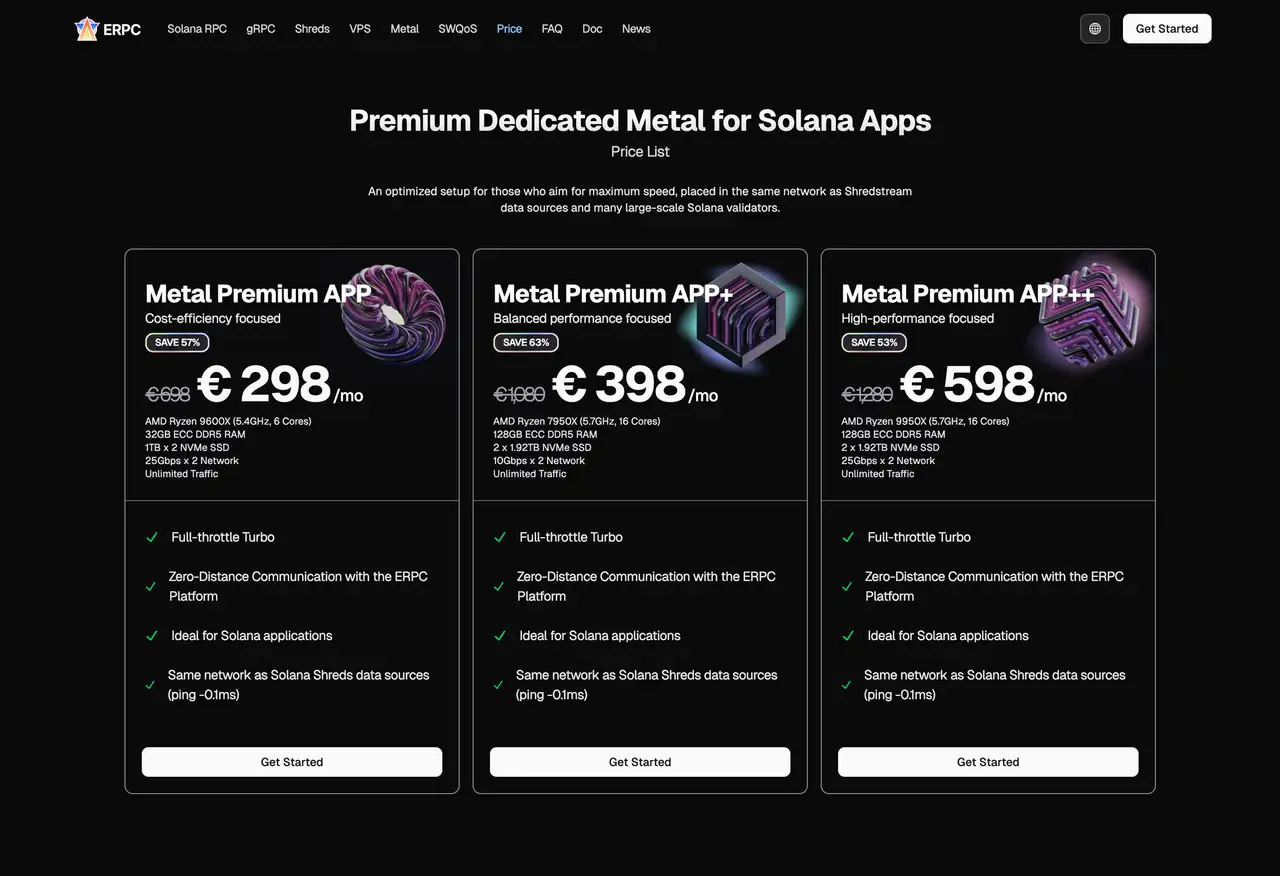Select the Shreds navigation link
Screen dimensions: 1280x876
pyautogui.click(x=312, y=29)
